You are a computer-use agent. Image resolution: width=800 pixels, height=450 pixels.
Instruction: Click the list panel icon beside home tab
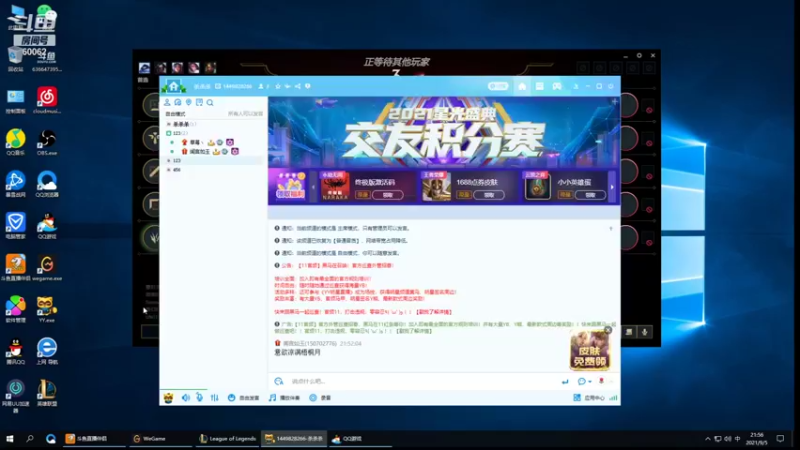click(539, 86)
